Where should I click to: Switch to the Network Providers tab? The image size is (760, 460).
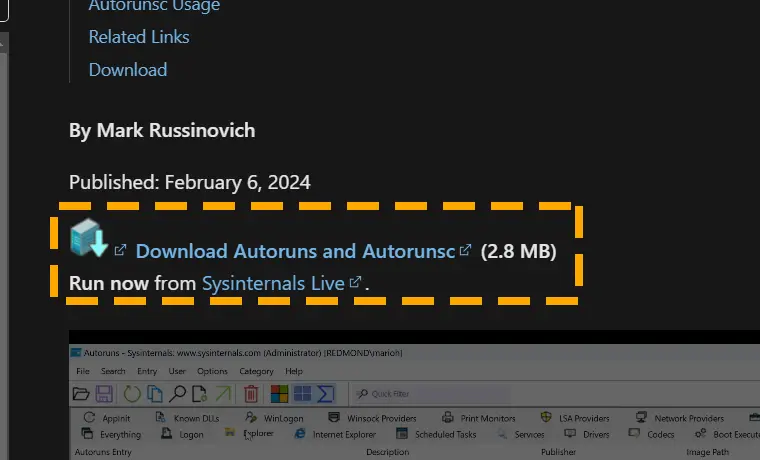680,418
